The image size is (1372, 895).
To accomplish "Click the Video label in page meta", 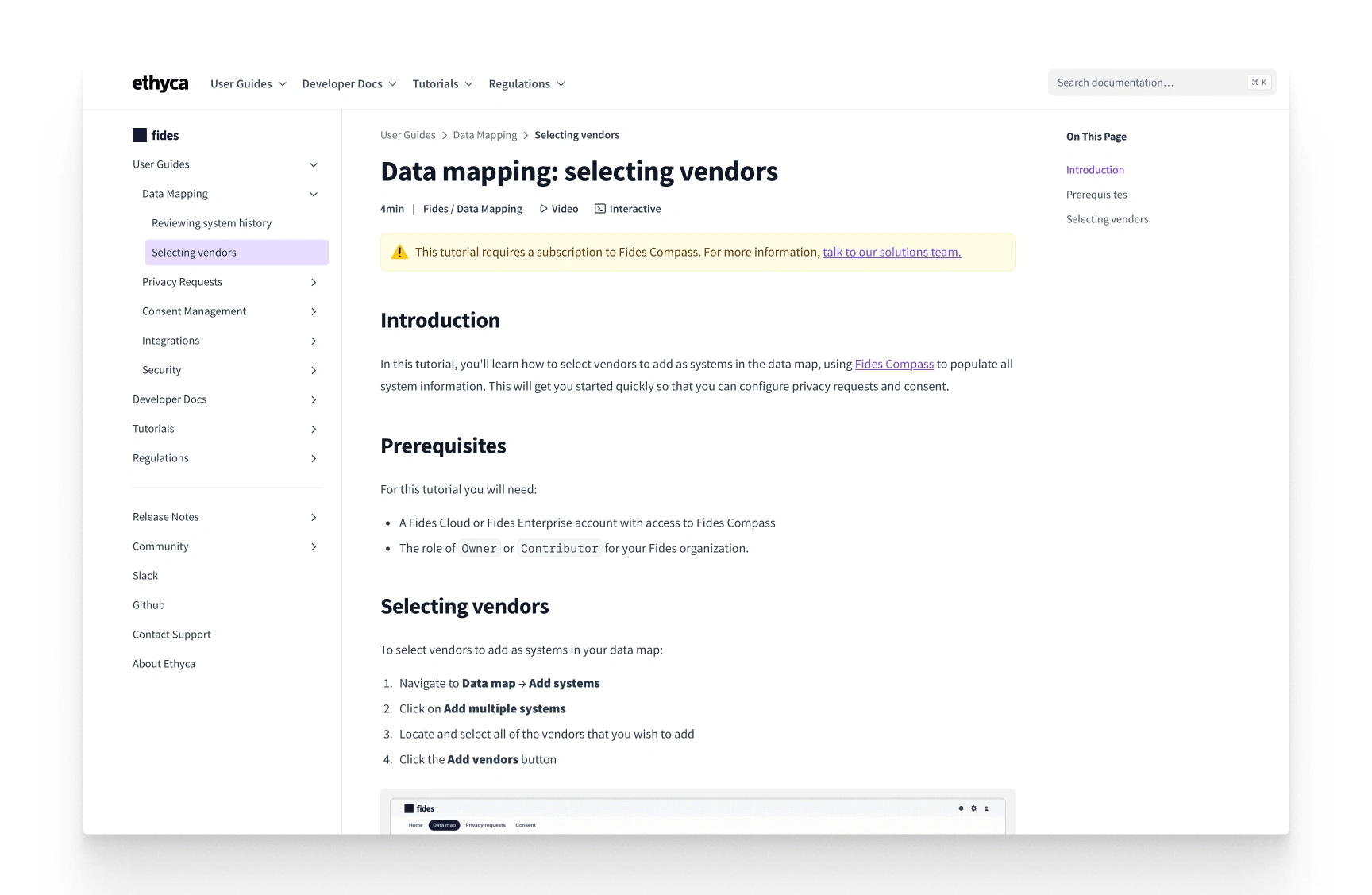I will (565, 209).
